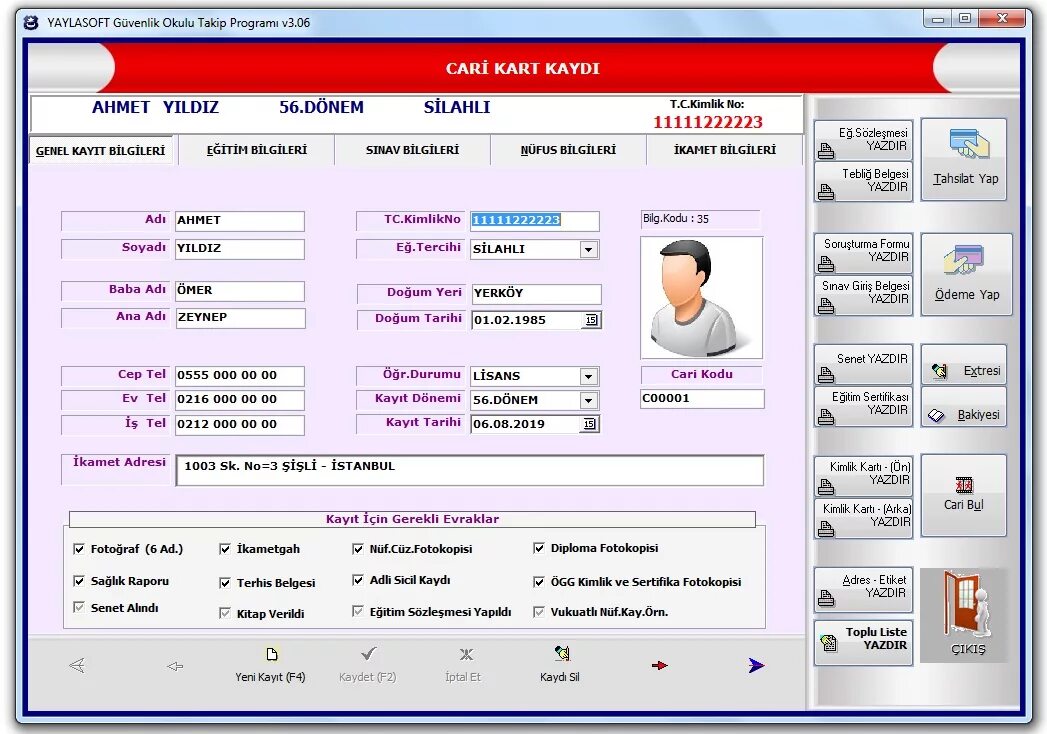Click Kaydet (F2) checkmark icon

(x=369, y=653)
